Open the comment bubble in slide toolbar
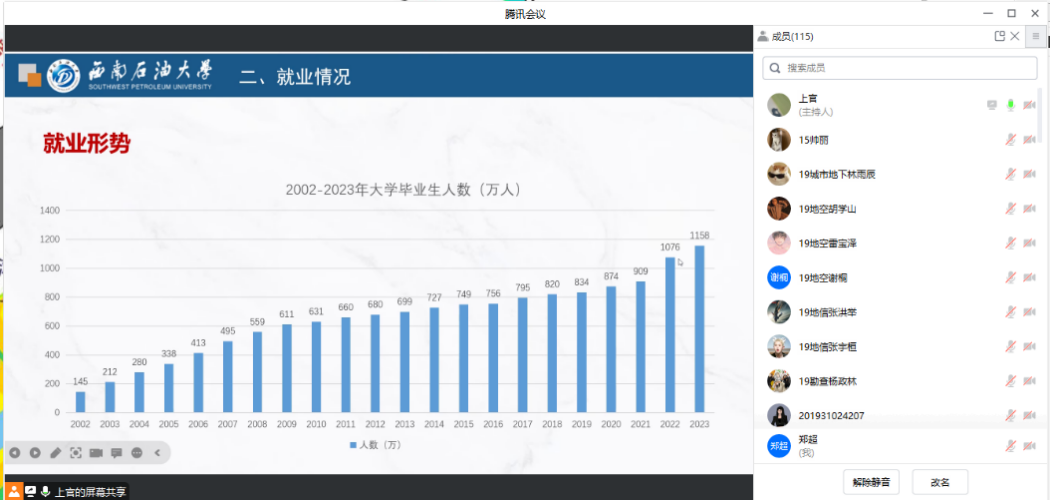Viewport: 1050px width, 500px height. [x=116, y=453]
